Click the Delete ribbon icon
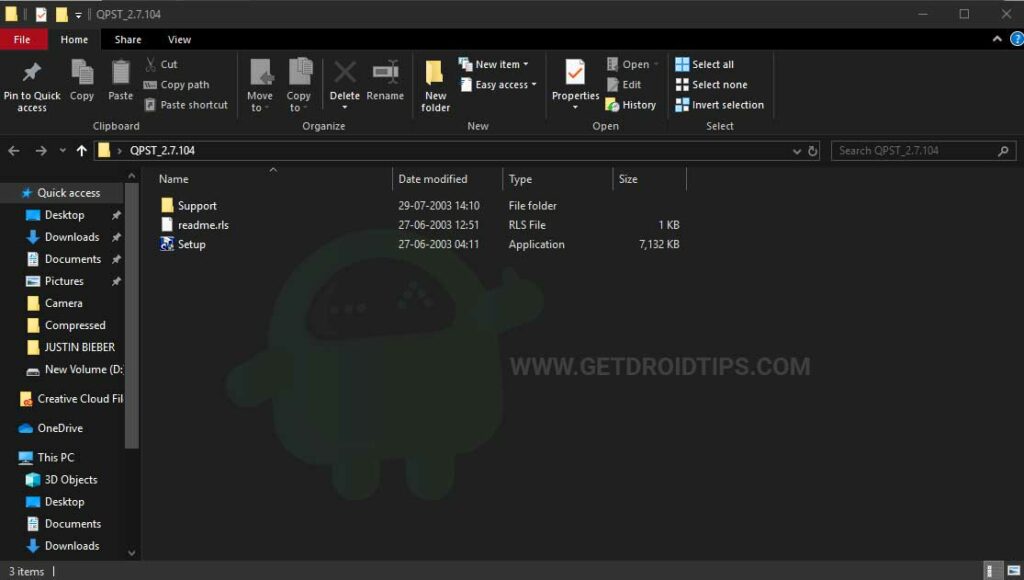Screen dimensions: 1024x580 [x=345, y=72]
